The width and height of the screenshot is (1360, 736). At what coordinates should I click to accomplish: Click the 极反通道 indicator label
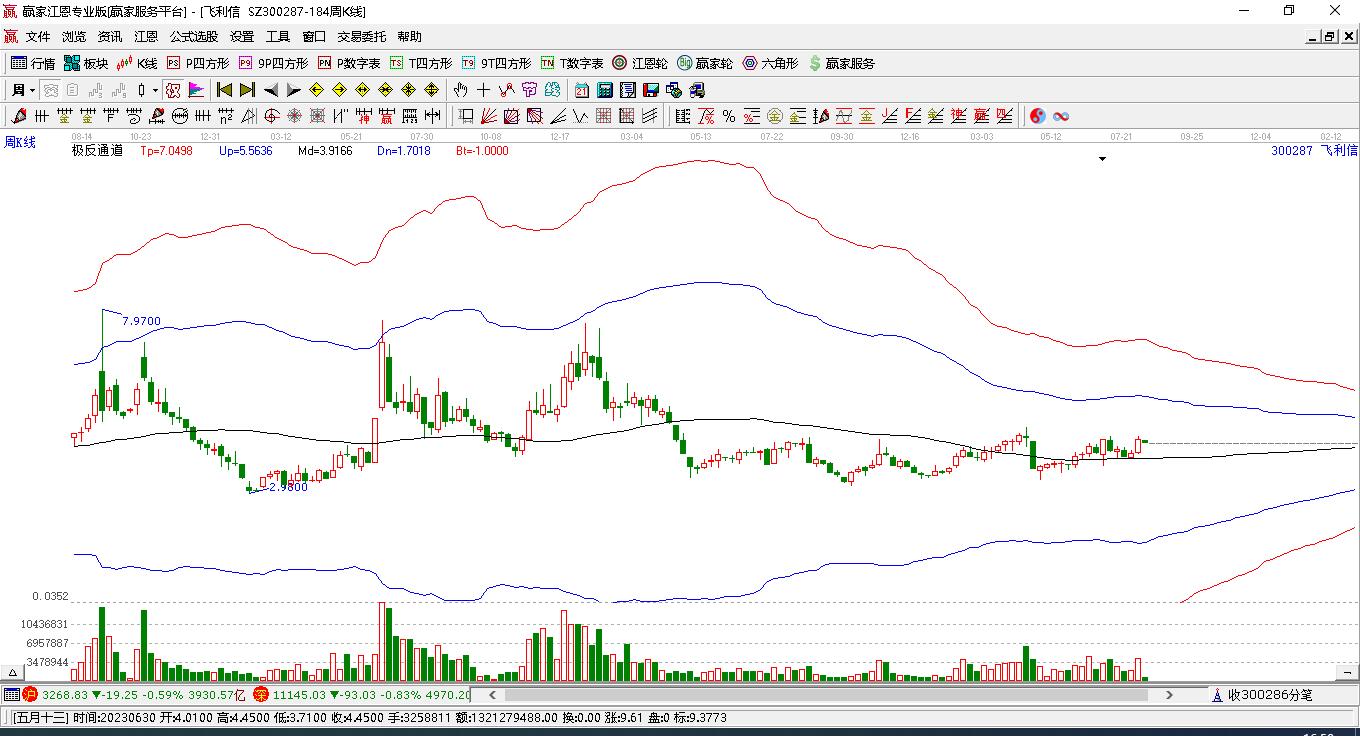[97, 151]
